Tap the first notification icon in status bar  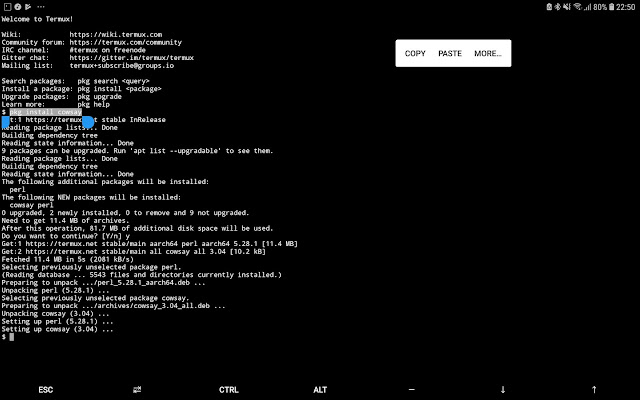[6, 6]
